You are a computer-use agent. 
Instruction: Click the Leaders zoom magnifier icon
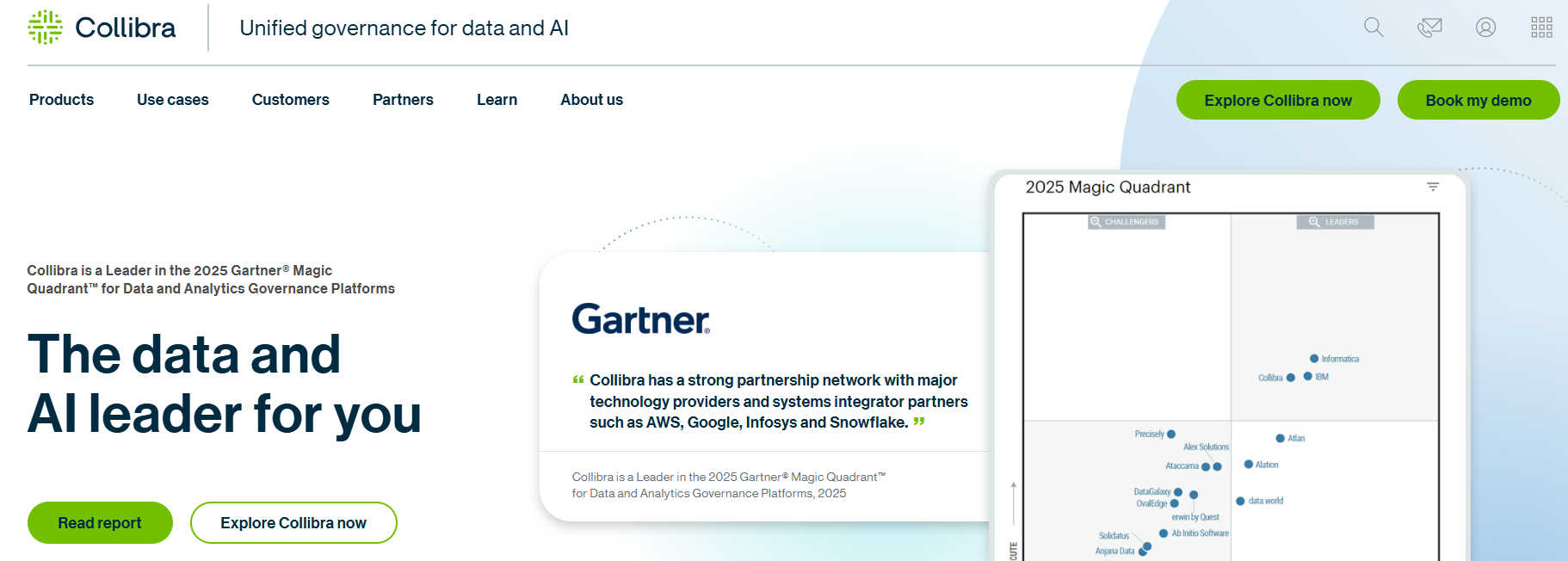[x=1314, y=222]
